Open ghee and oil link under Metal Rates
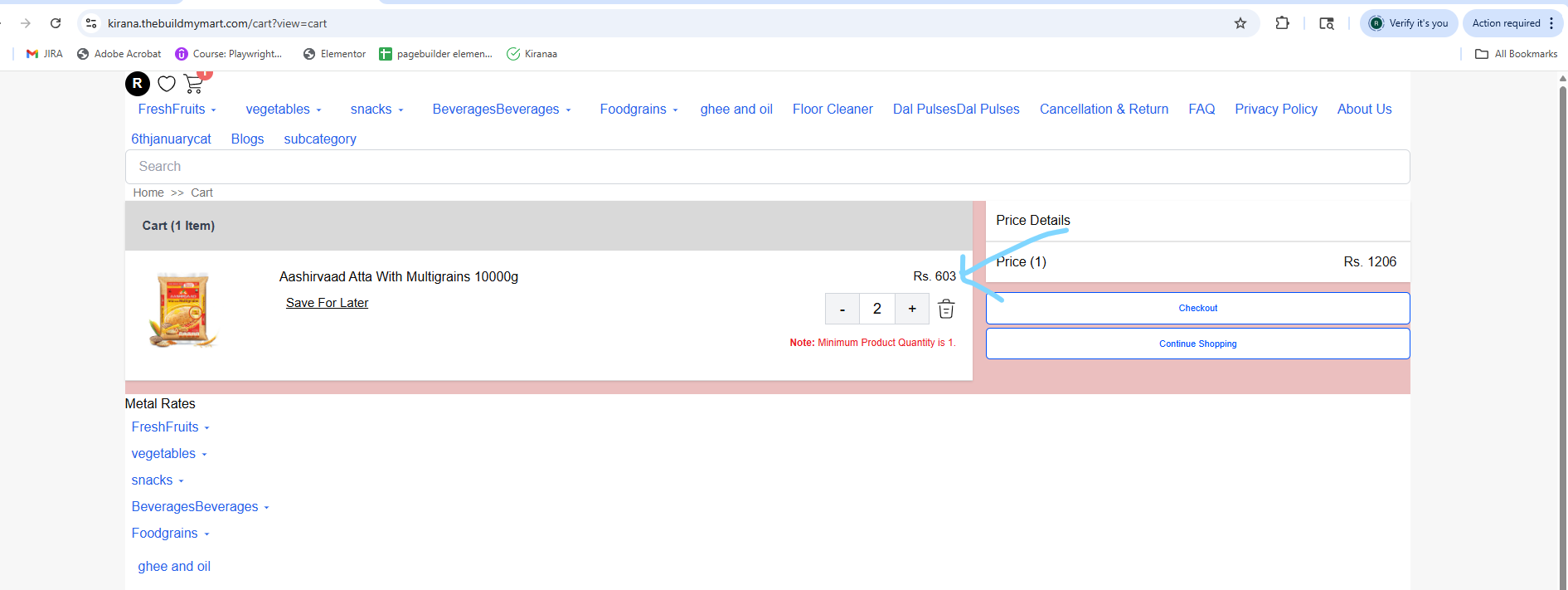 [174, 567]
